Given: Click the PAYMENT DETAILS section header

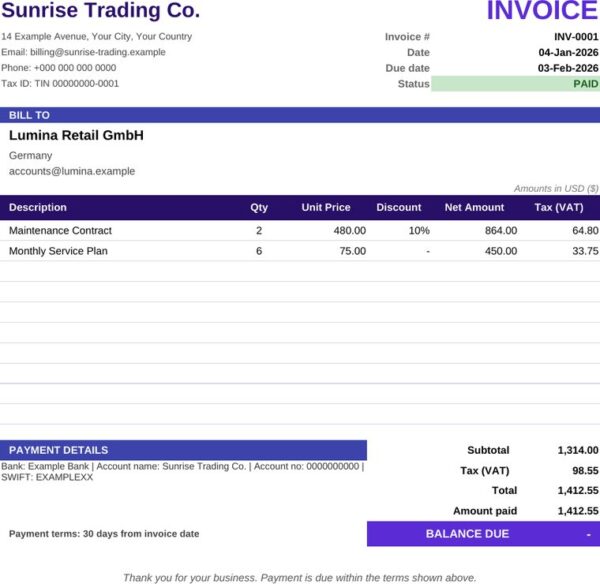Looking at the screenshot, I should [183, 450].
